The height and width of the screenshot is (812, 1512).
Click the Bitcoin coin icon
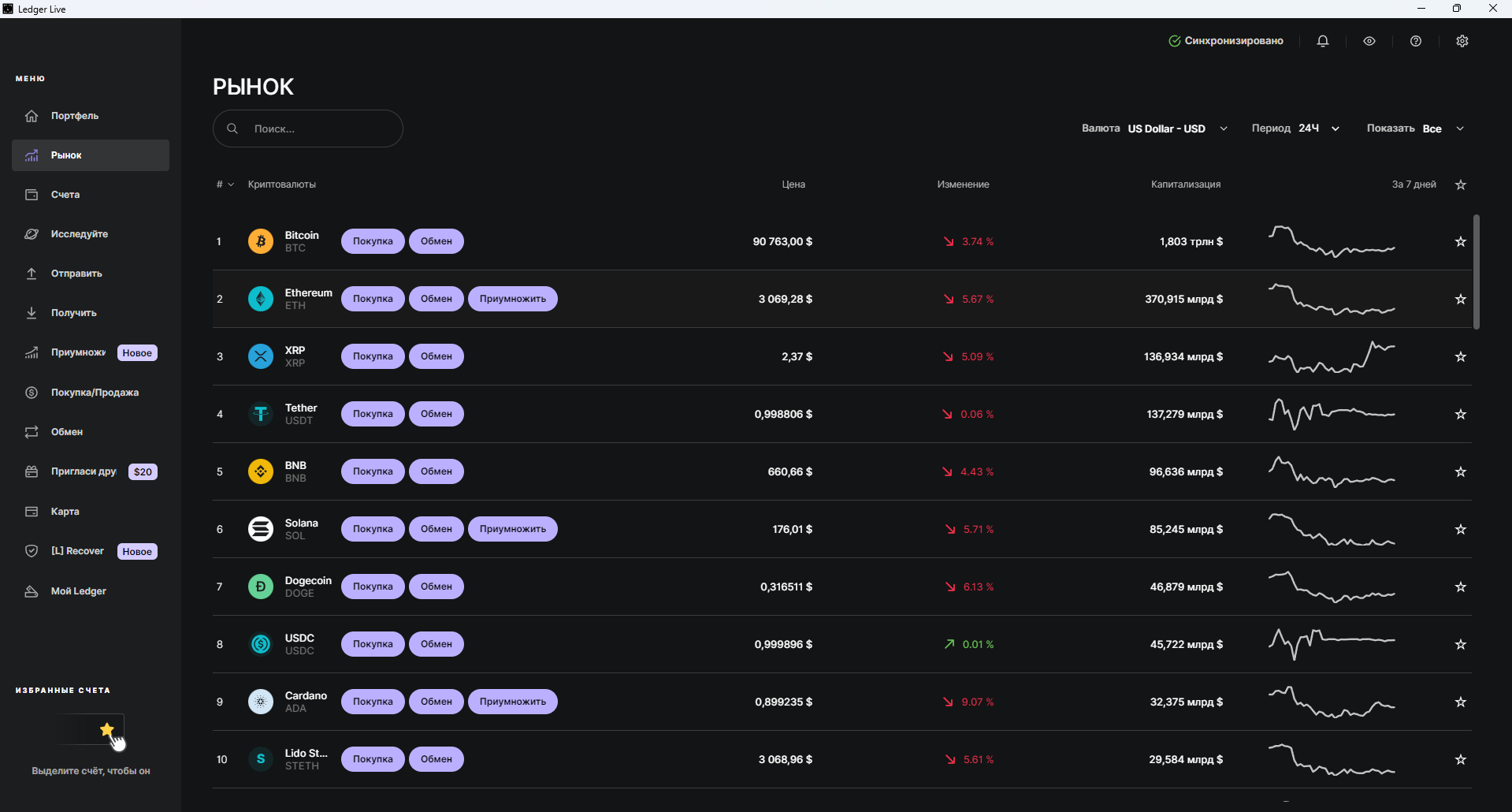pos(261,241)
